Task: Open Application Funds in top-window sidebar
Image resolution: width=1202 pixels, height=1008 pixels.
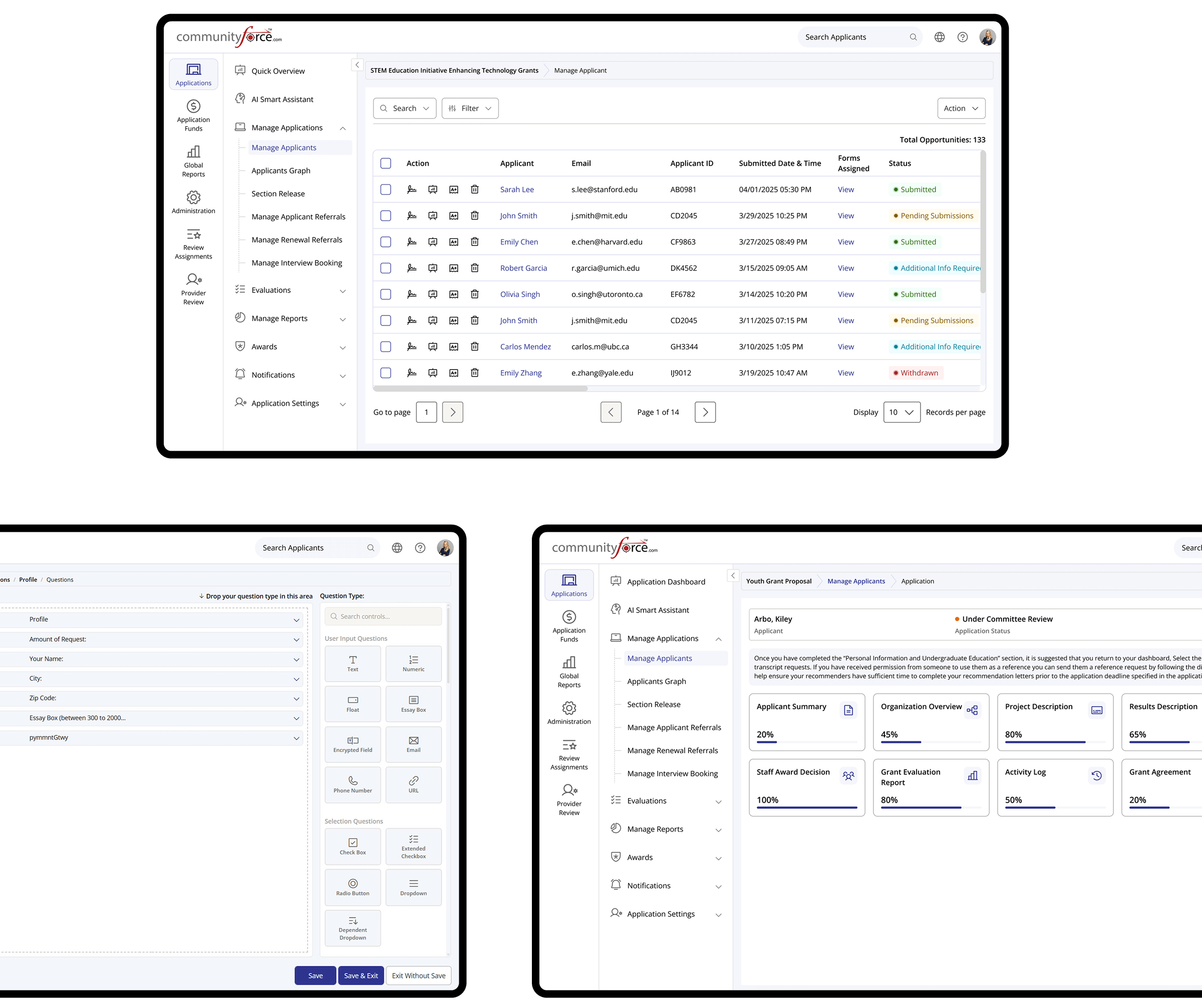Action: pos(193,115)
